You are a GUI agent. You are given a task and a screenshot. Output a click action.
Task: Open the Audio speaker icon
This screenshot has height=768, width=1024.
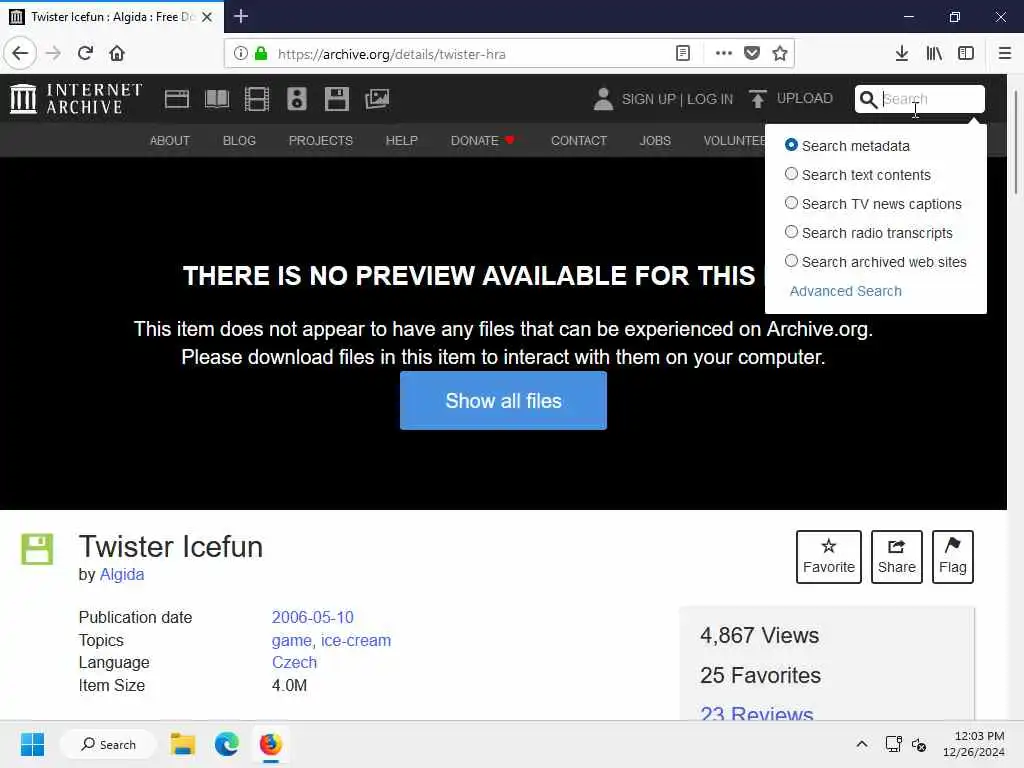(296, 99)
